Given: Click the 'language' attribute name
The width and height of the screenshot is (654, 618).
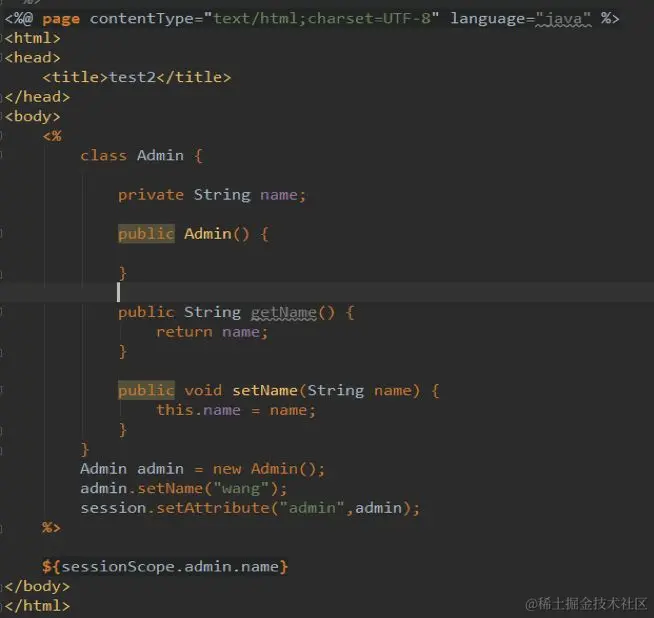Looking at the screenshot, I should 488,19.
